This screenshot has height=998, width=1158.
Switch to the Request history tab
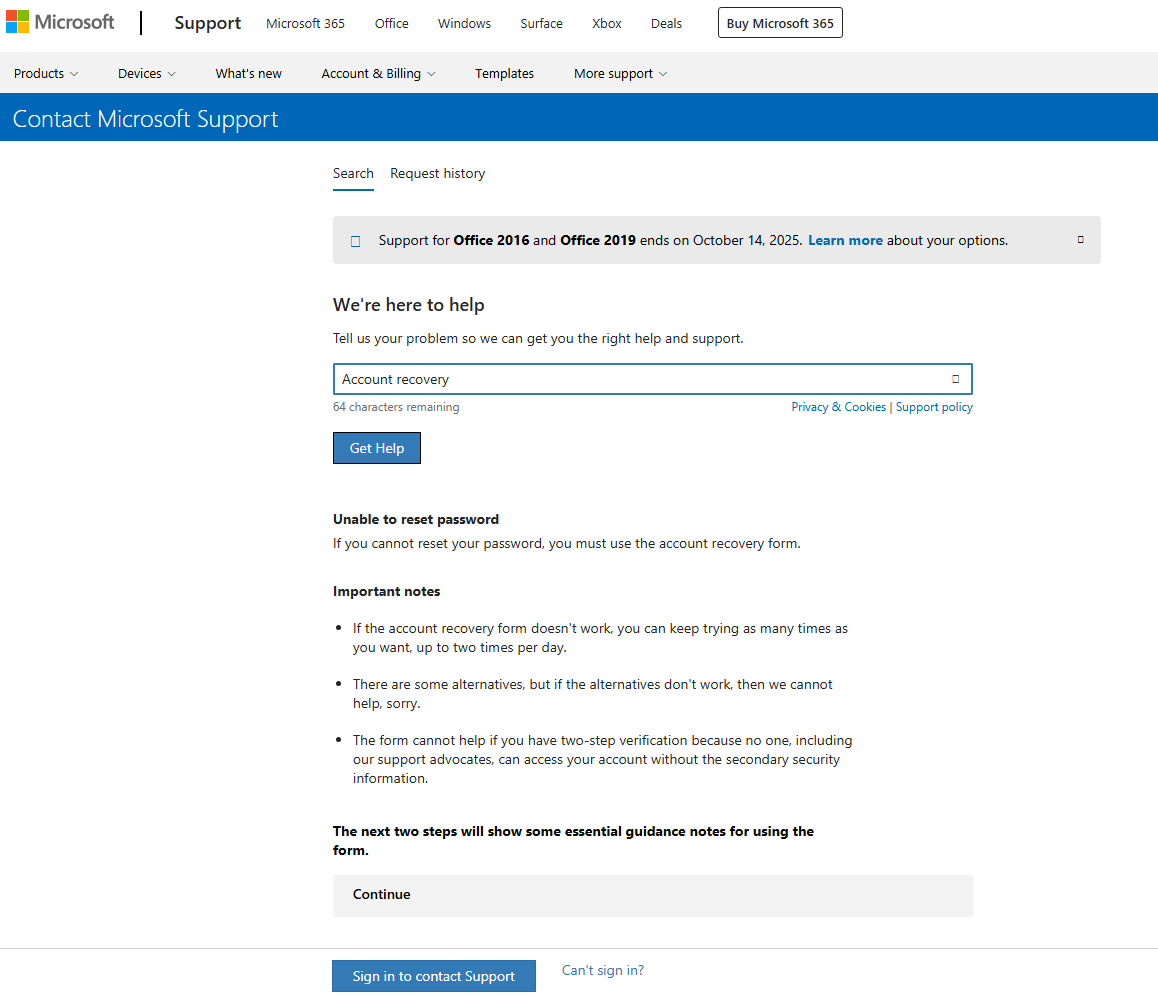point(437,174)
